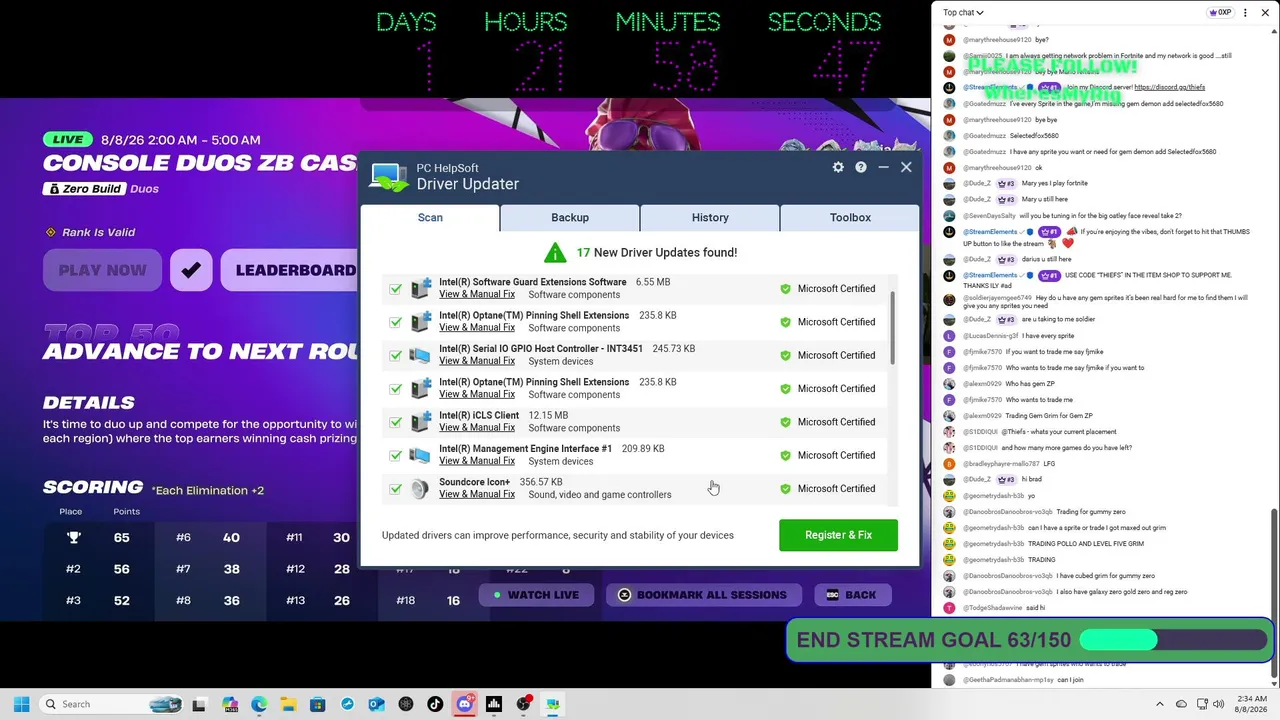Screen dimensions: 1280x720
Task: Click the 0XP badge in chat header
Action: [x=1220, y=13]
